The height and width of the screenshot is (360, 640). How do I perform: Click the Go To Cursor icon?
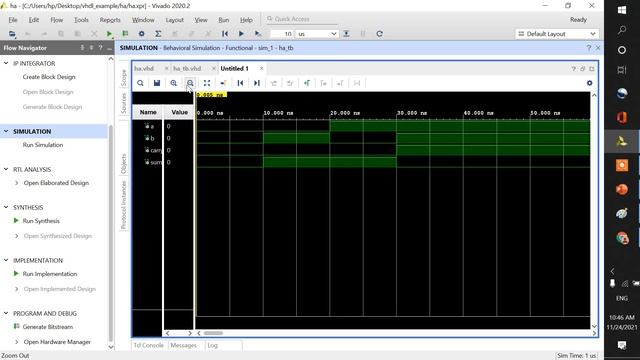223,83
